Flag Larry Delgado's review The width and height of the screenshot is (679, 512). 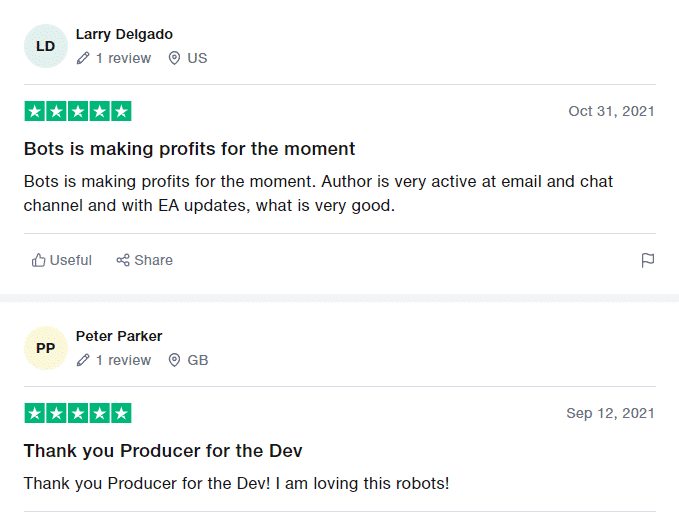648,260
